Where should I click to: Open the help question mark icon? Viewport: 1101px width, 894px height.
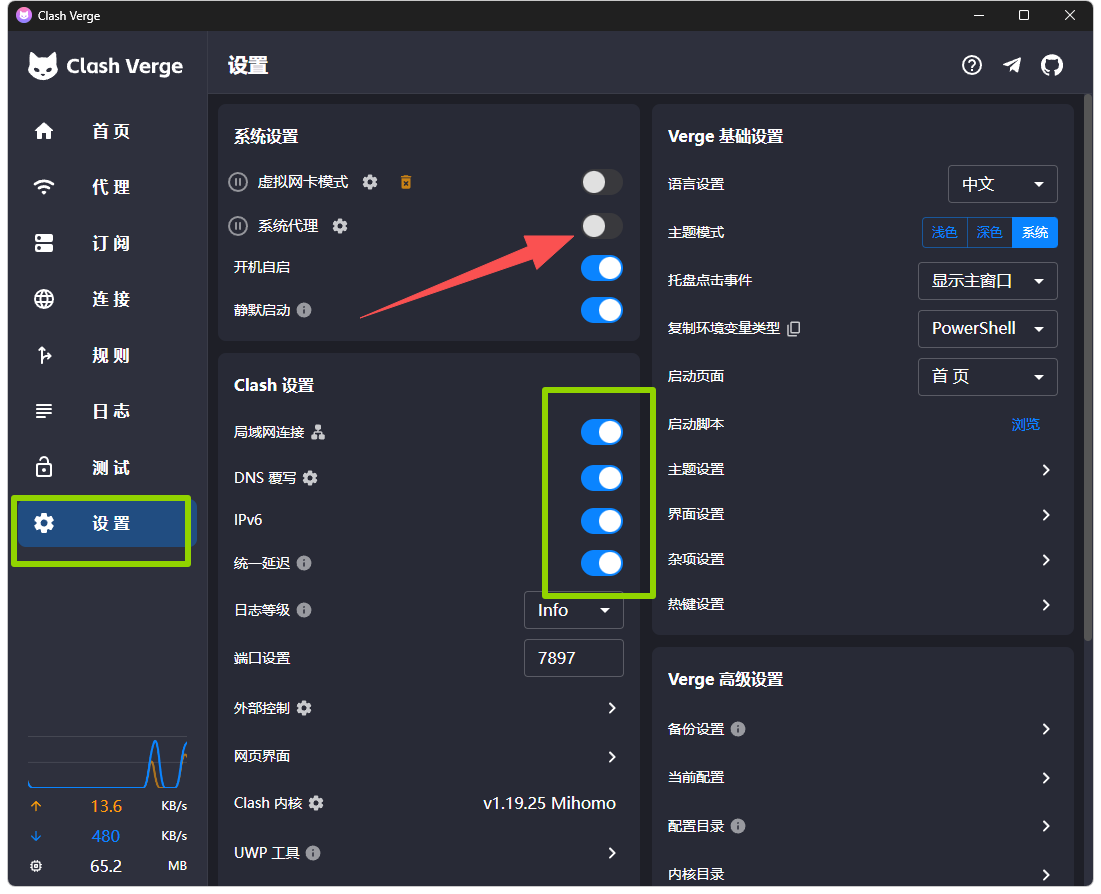tap(972, 65)
